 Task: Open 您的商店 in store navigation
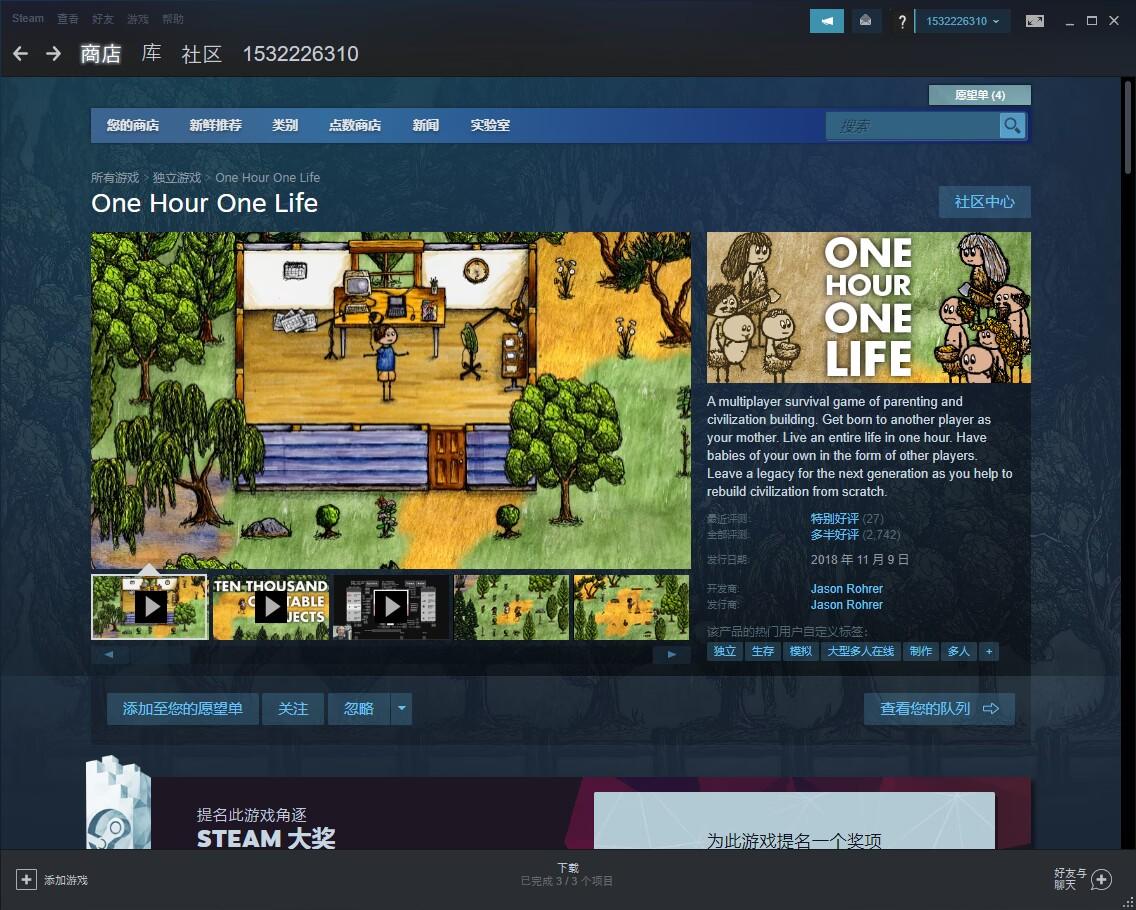[133, 125]
